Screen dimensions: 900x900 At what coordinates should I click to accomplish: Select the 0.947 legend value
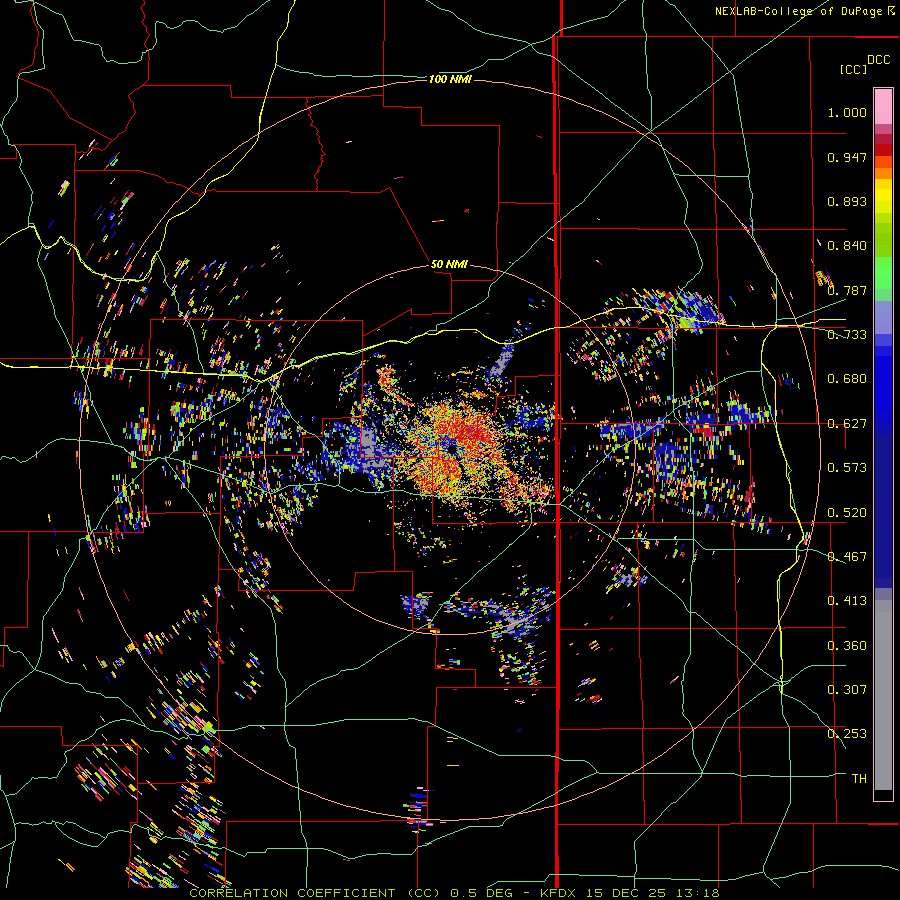click(x=847, y=157)
